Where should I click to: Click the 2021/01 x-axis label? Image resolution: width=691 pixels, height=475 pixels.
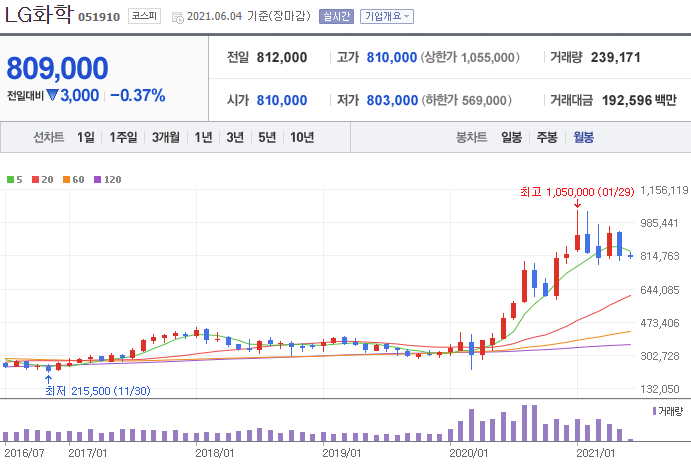coord(595,453)
